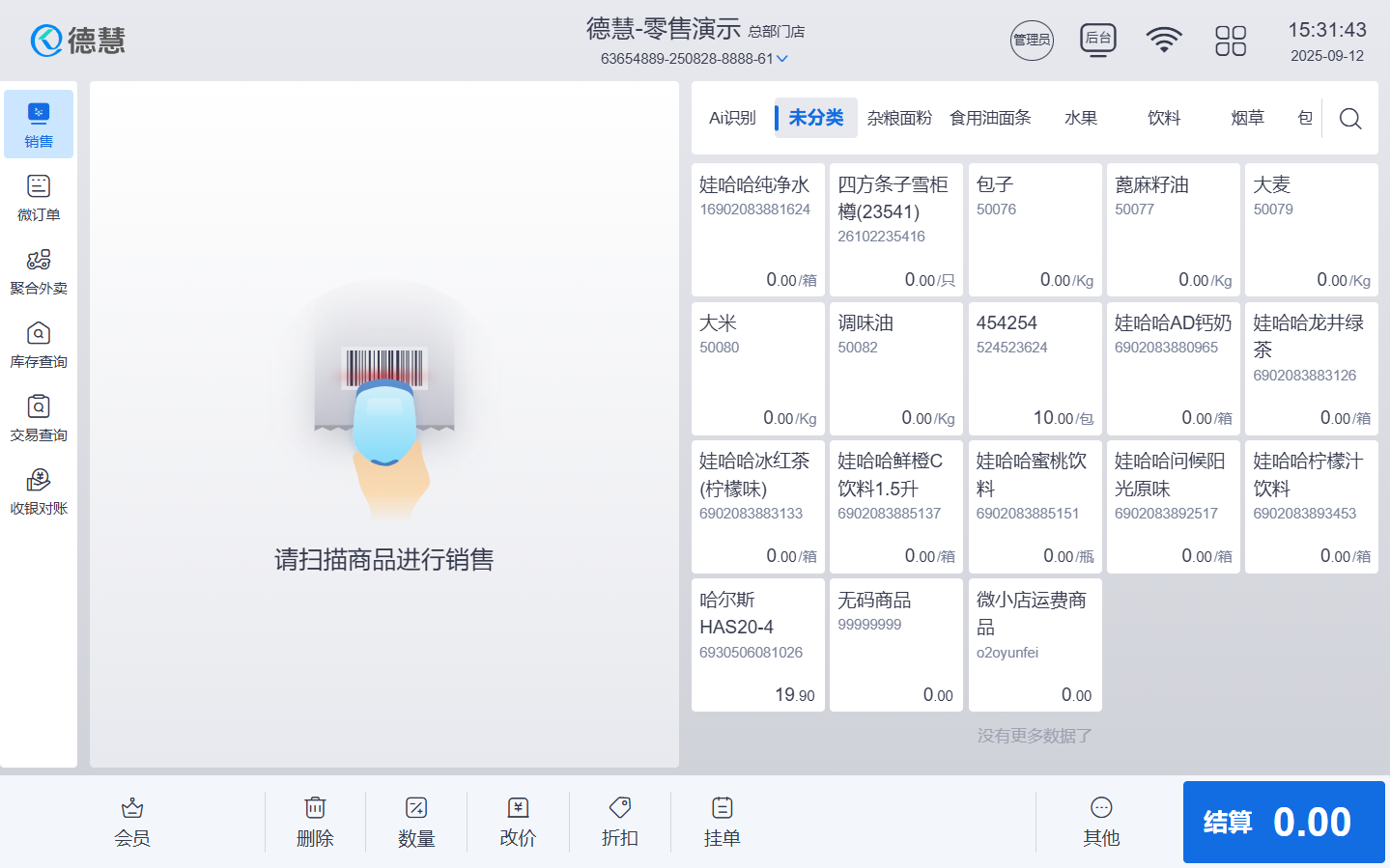Switch to Ai识别 tab

point(732,118)
